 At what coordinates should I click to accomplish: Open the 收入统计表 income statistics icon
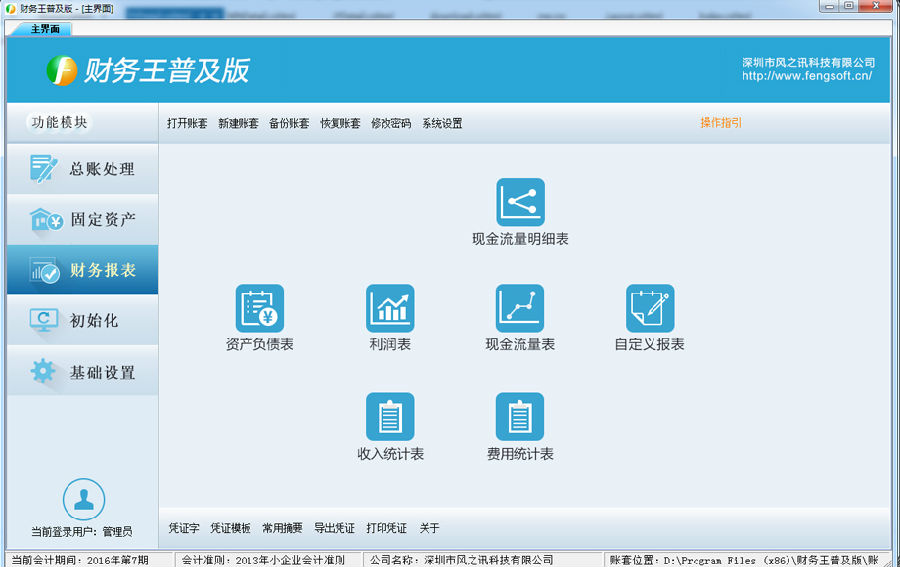pyautogui.click(x=390, y=417)
